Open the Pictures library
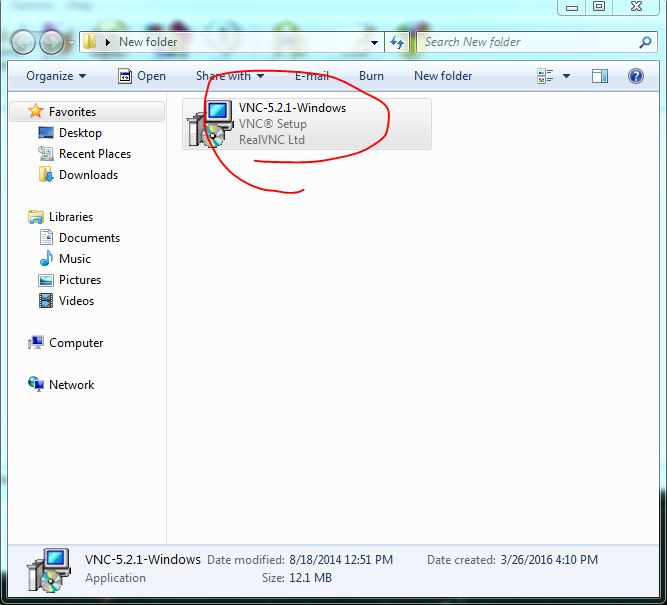 pyautogui.click(x=80, y=280)
